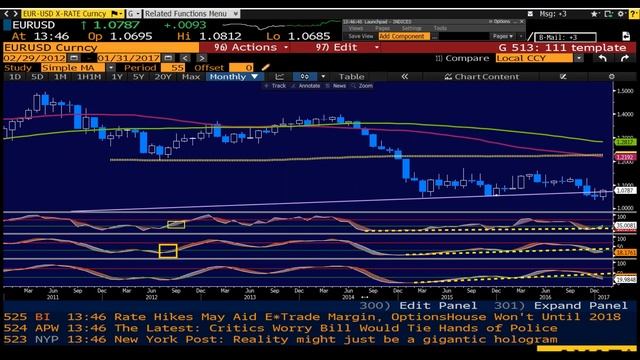640x360 pixels.
Task: Toggle Annotate mode on chart
Action: tap(306, 86)
